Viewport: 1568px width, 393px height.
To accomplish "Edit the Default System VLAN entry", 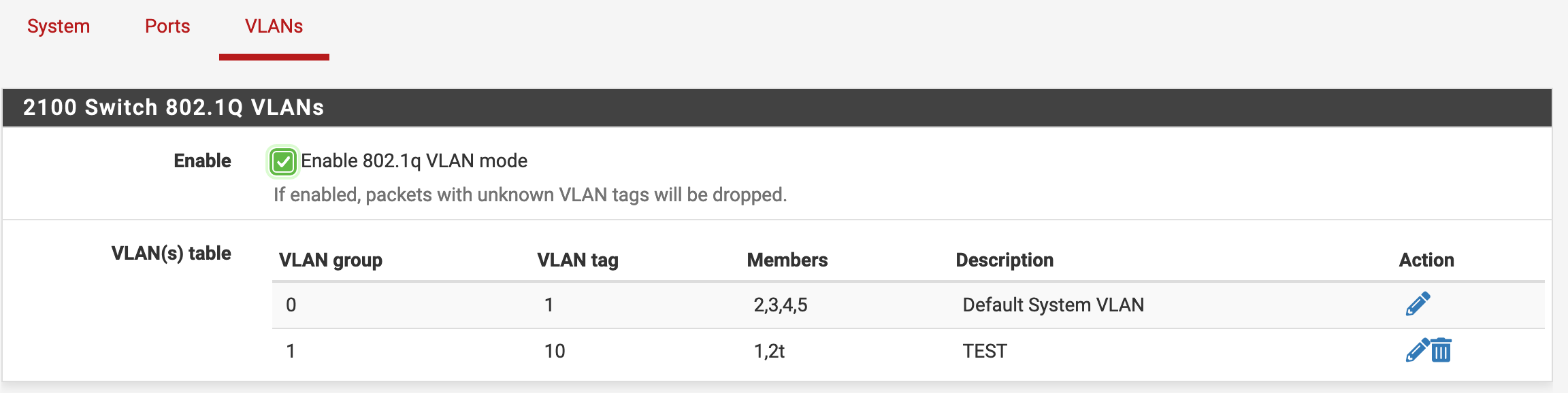I will (x=1418, y=304).
